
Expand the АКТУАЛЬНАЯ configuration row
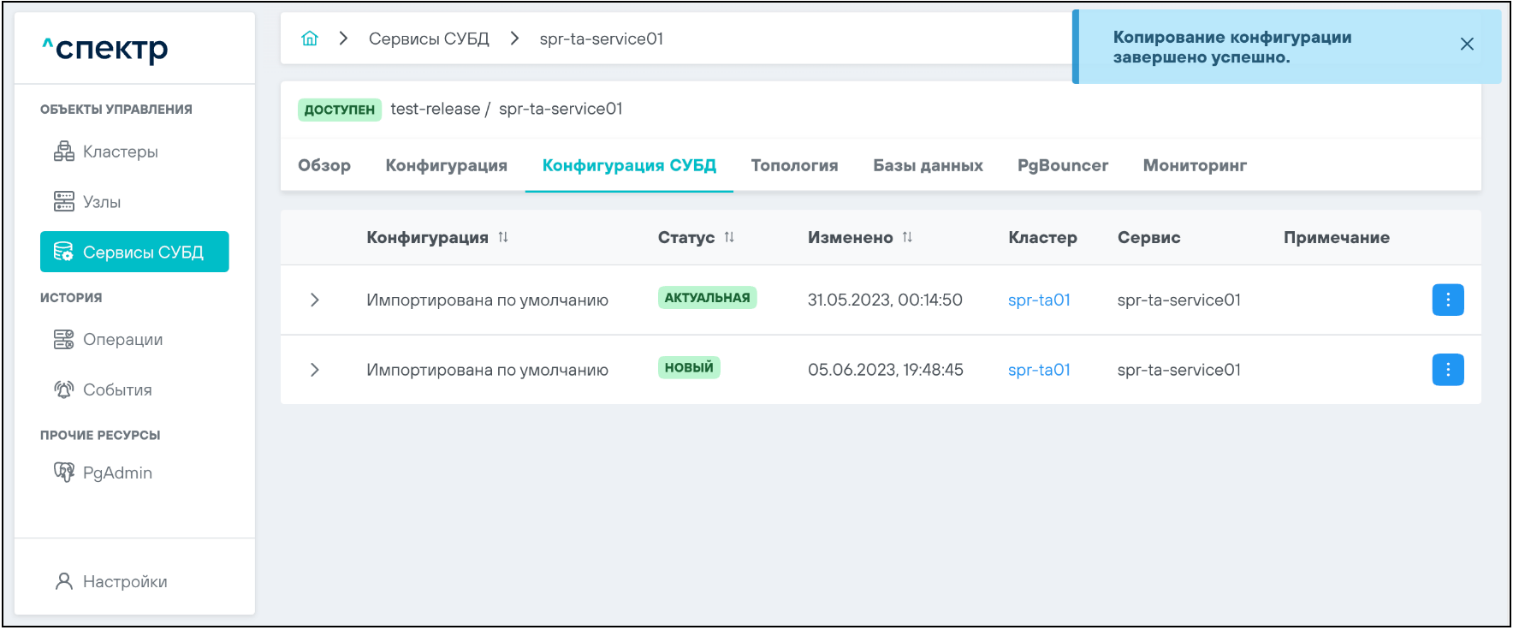[x=315, y=300]
